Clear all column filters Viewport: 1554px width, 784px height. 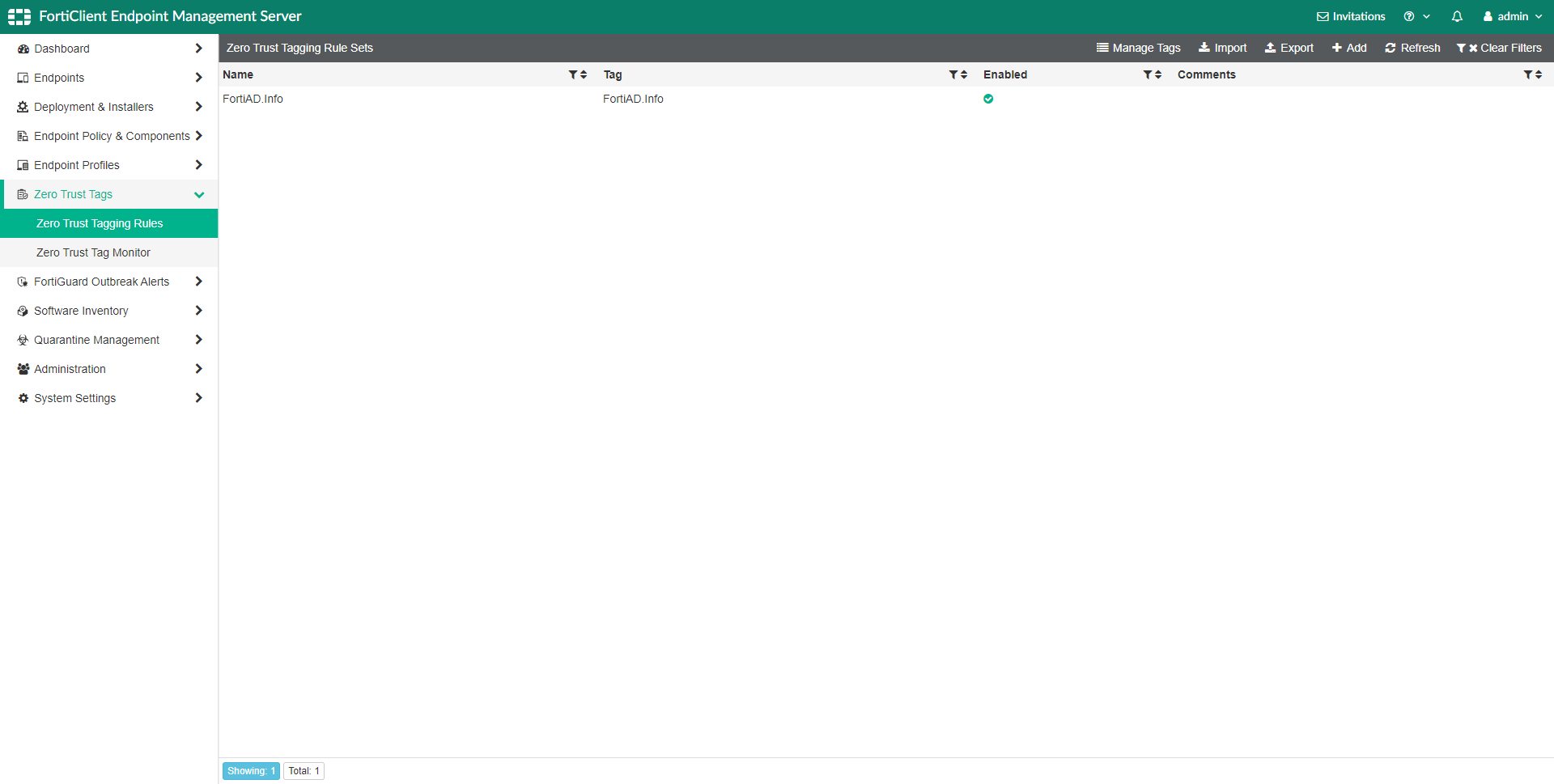(x=1499, y=48)
